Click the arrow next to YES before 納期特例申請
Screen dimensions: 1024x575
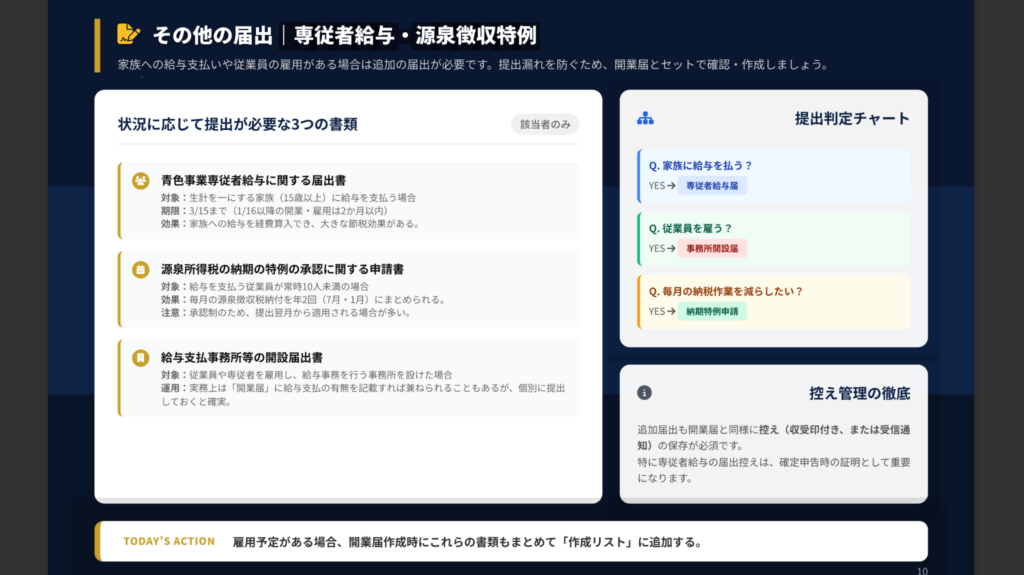(x=672, y=311)
